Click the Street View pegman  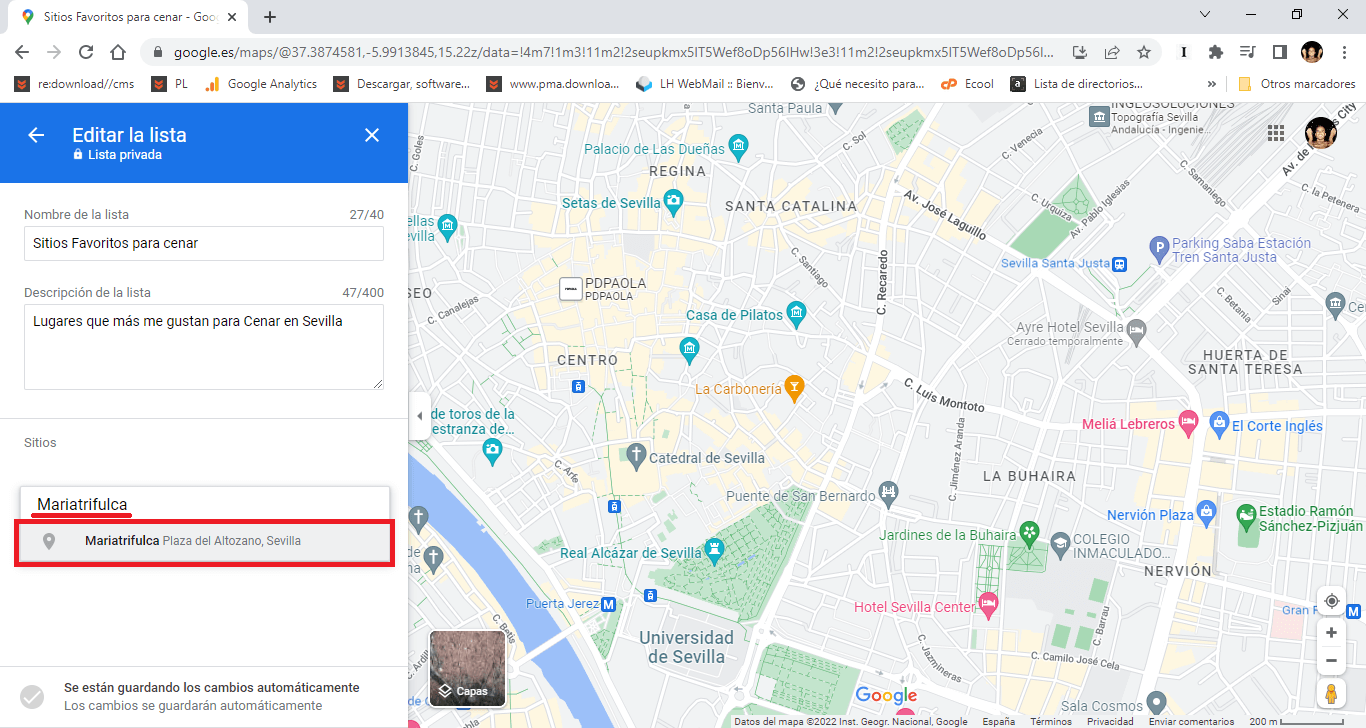(1331, 692)
